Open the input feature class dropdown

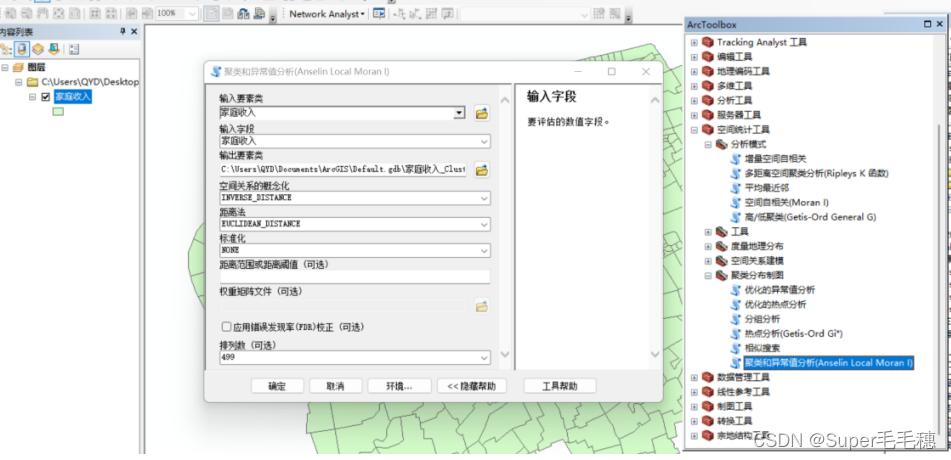(459, 113)
